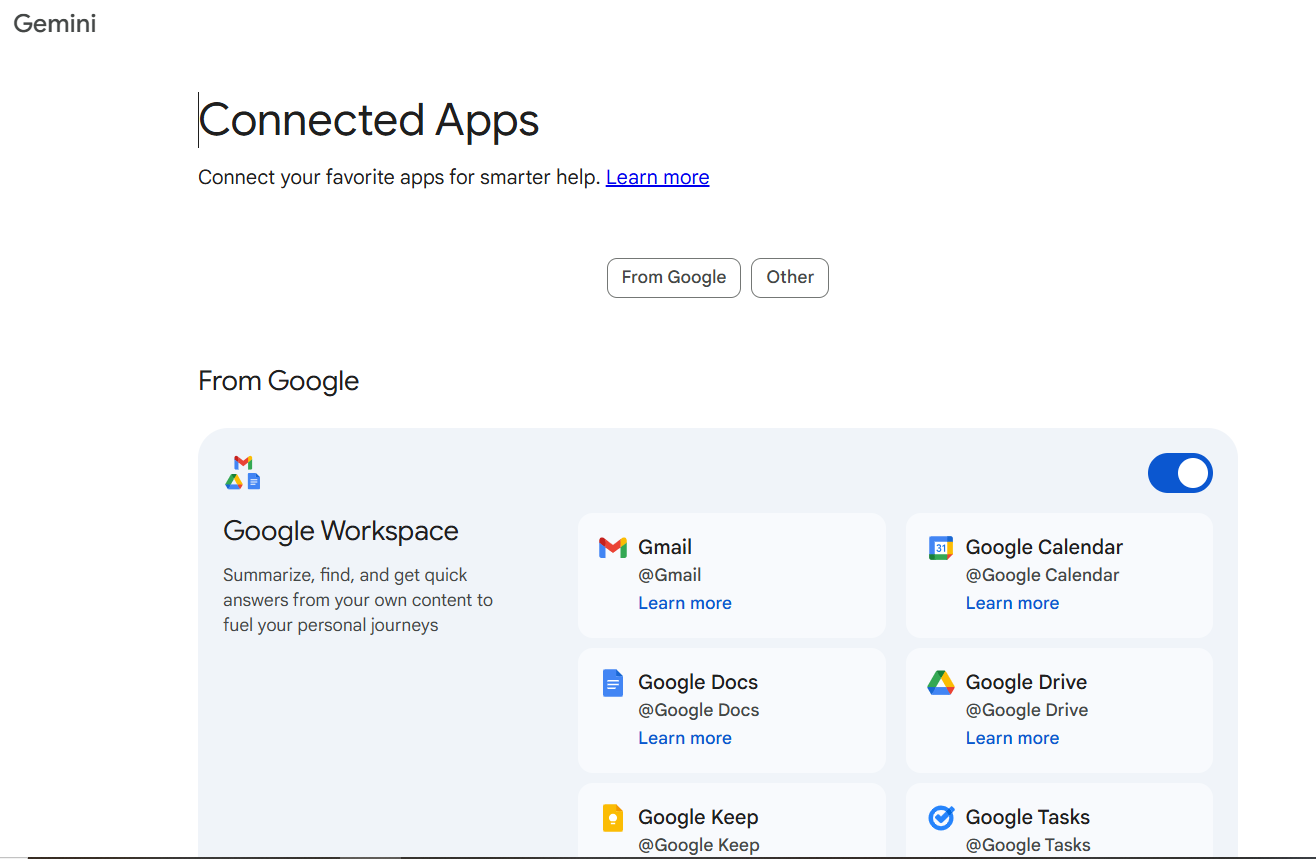Click the Google Workspace title
The image size is (1316, 859).
click(x=341, y=531)
